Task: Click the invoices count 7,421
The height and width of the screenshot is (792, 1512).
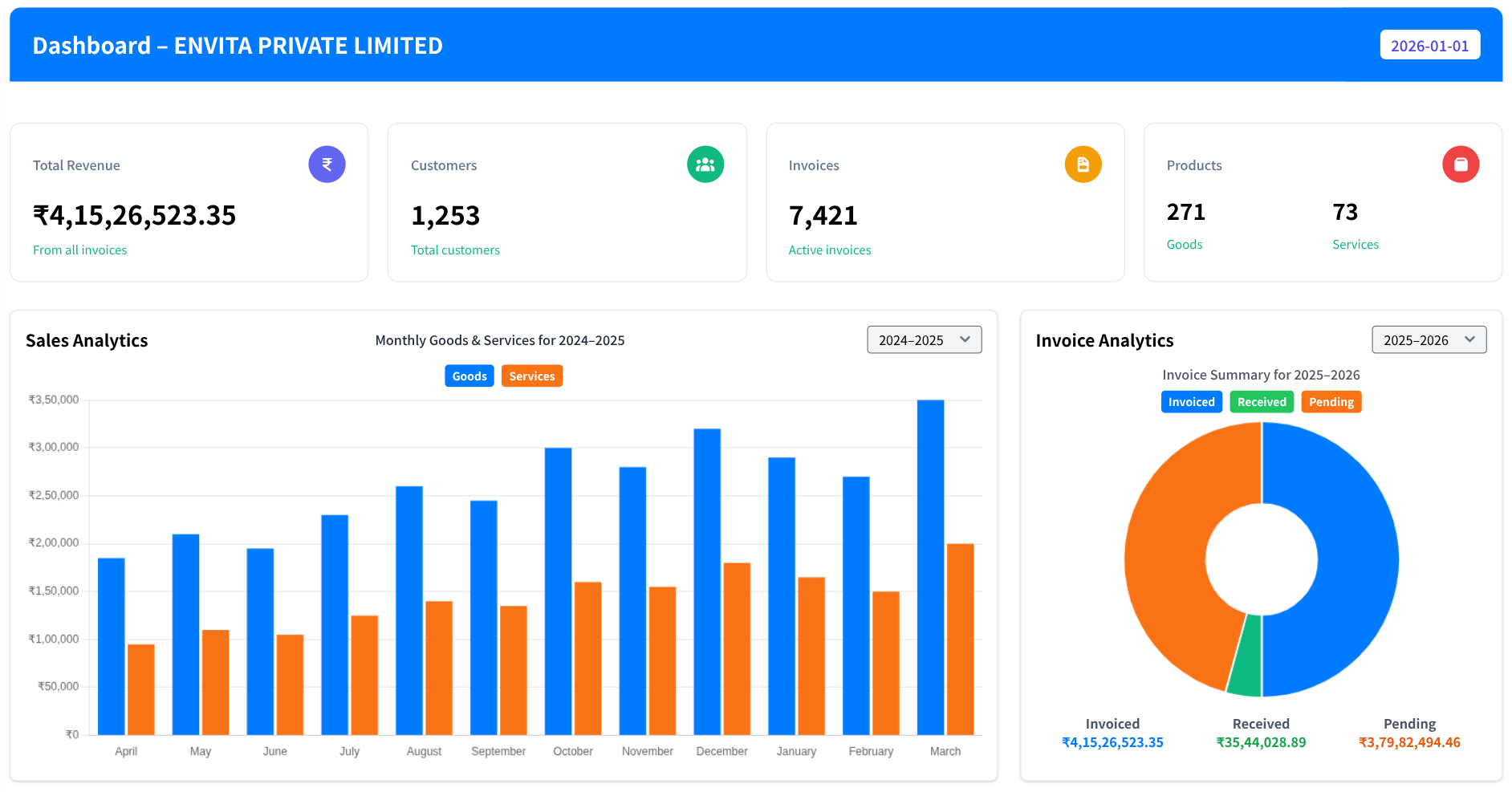Action: [x=823, y=216]
